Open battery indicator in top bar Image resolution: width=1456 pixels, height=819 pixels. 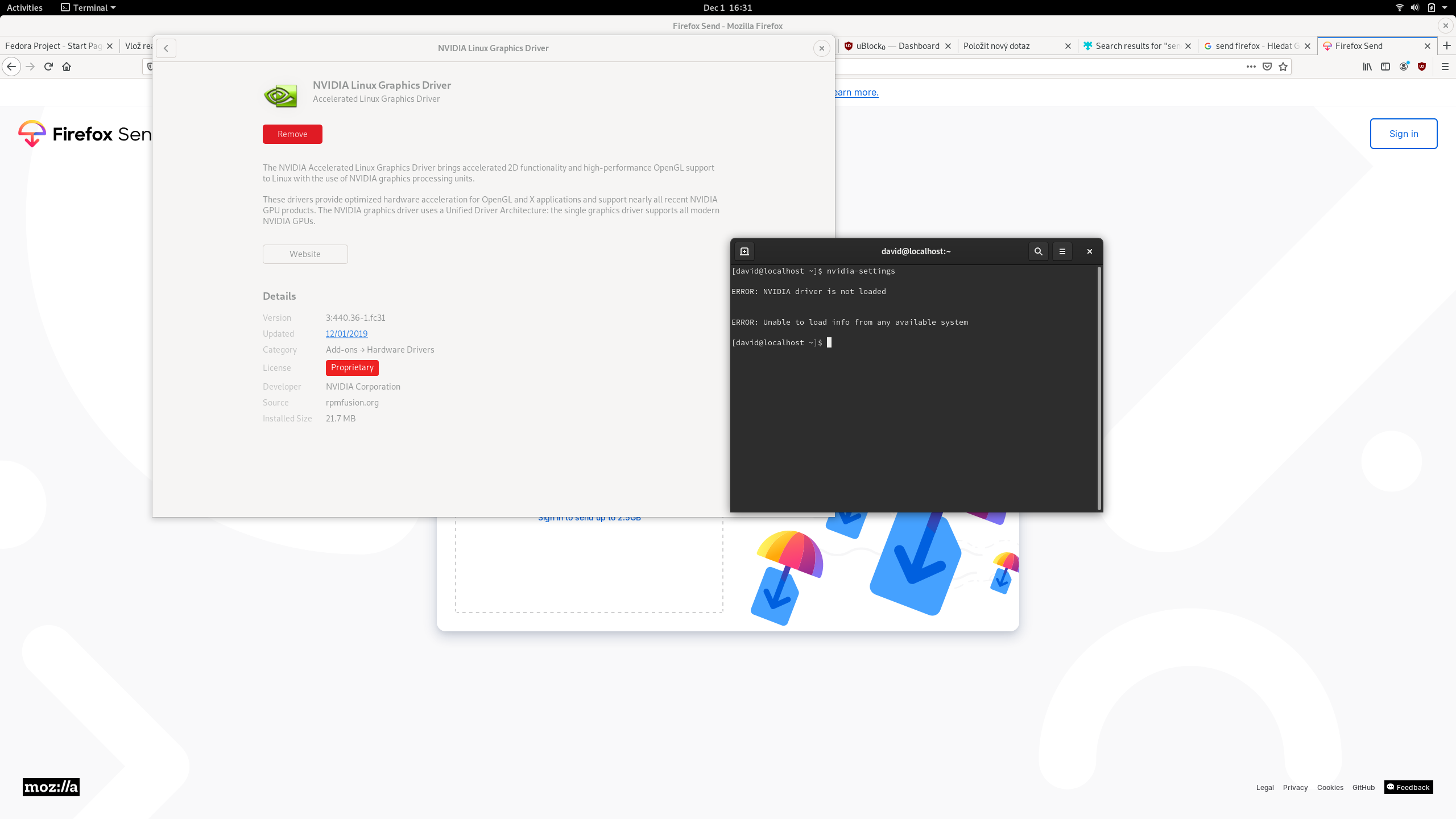(x=1431, y=7)
